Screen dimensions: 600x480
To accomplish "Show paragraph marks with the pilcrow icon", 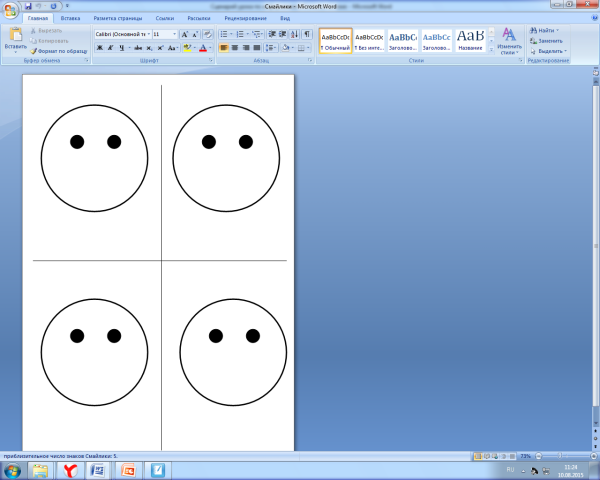I will (306, 34).
